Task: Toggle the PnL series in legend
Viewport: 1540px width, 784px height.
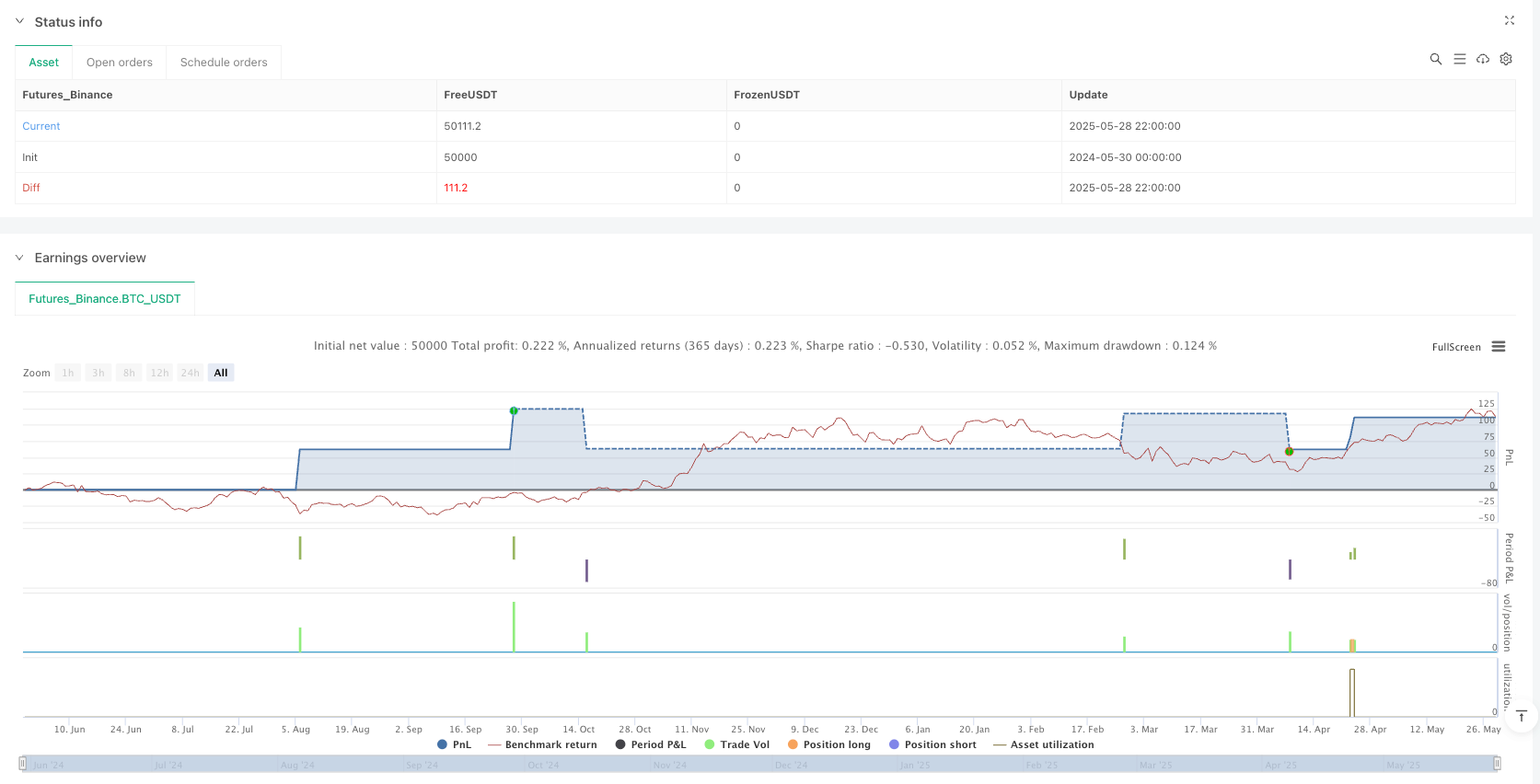Action: [454, 744]
